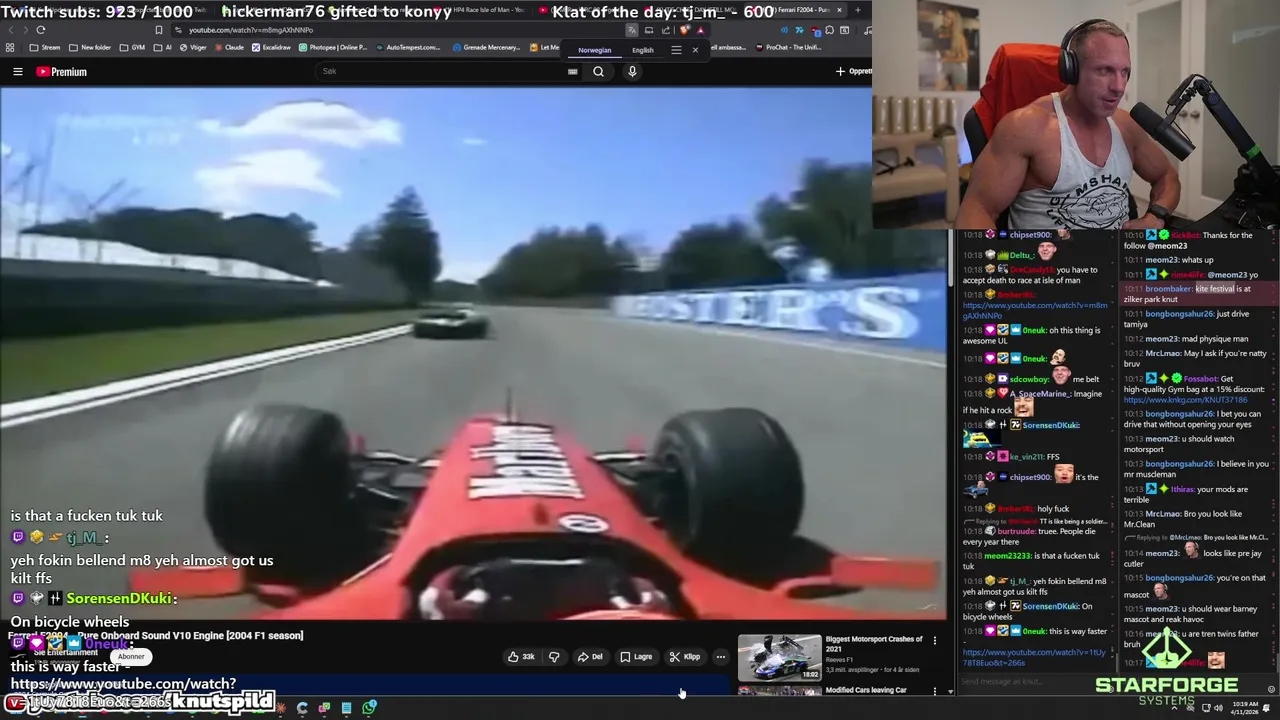This screenshot has width=1280, height=720.
Task: Open the GYM bookmarks folder
Action: (x=132, y=47)
